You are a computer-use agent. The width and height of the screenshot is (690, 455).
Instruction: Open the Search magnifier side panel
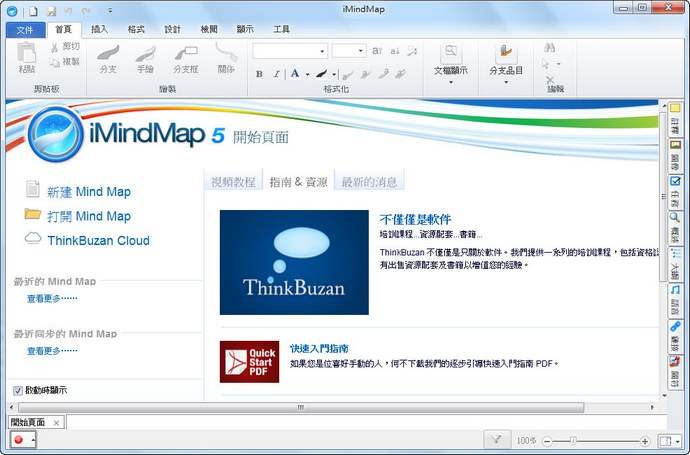coord(675,227)
